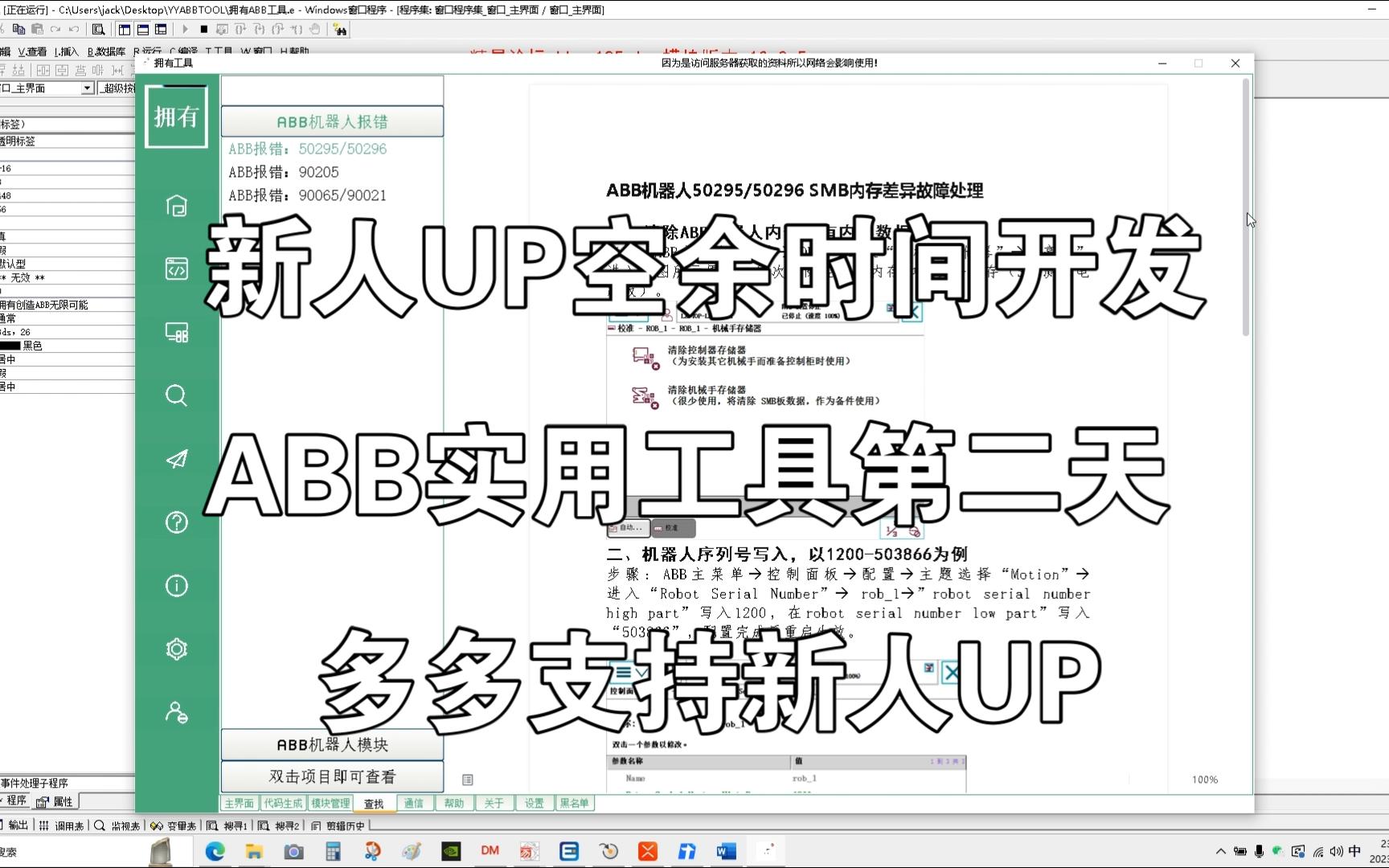The width and height of the screenshot is (1389, 868).
Task: Select ABB报错: 90065/90021 list item
Action: [308, 195]
